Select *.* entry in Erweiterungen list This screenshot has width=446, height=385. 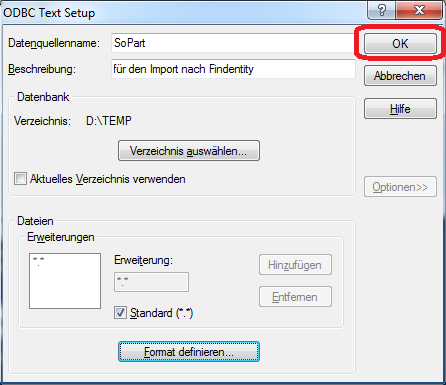tap(39, 261)
